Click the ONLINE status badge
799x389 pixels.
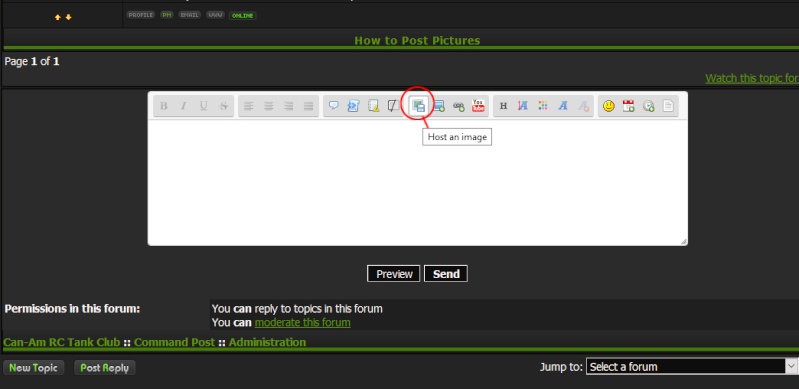point(243,16)
